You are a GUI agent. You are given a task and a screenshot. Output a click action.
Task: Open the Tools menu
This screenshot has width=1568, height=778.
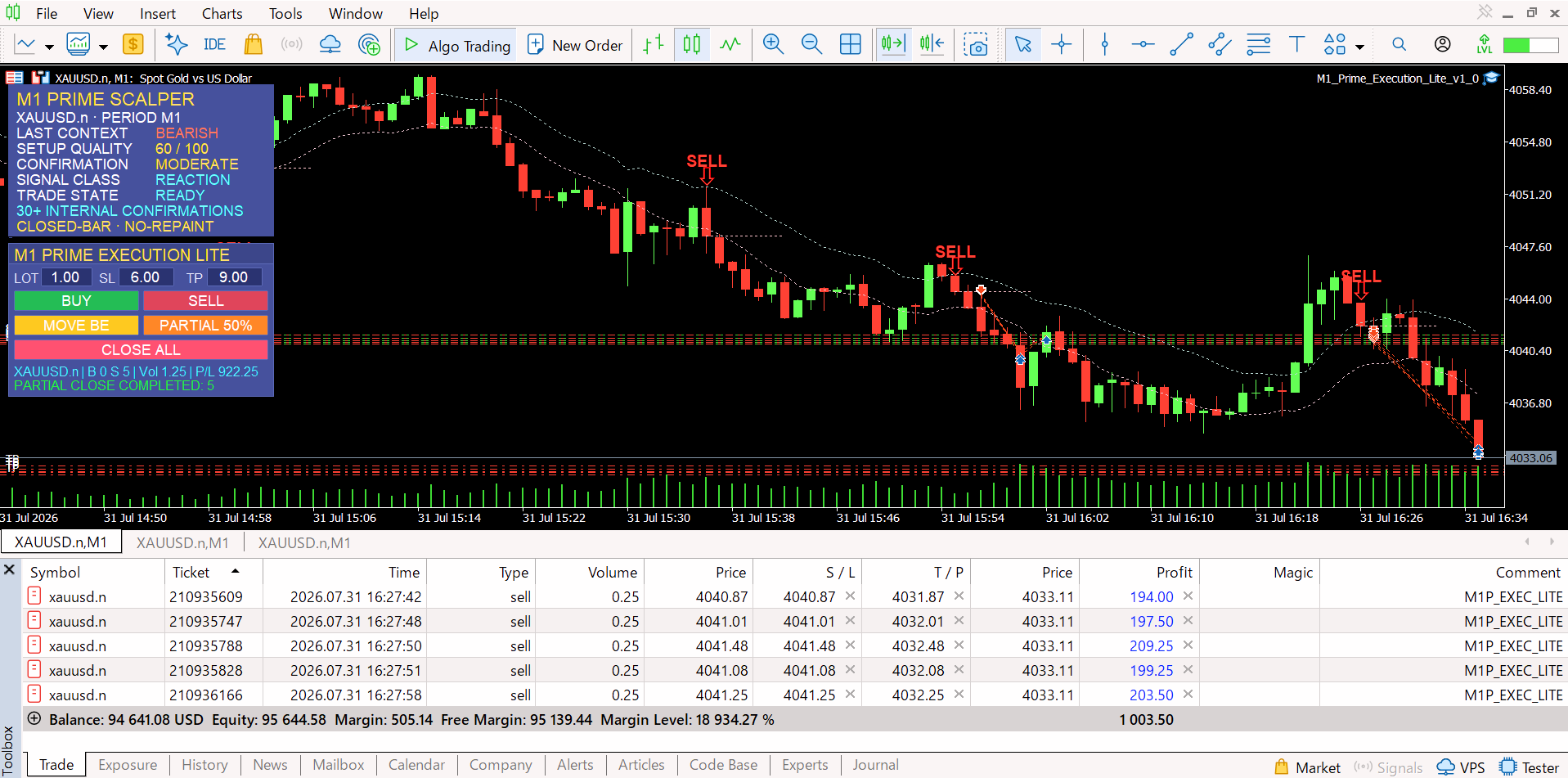tap(285, 14)
